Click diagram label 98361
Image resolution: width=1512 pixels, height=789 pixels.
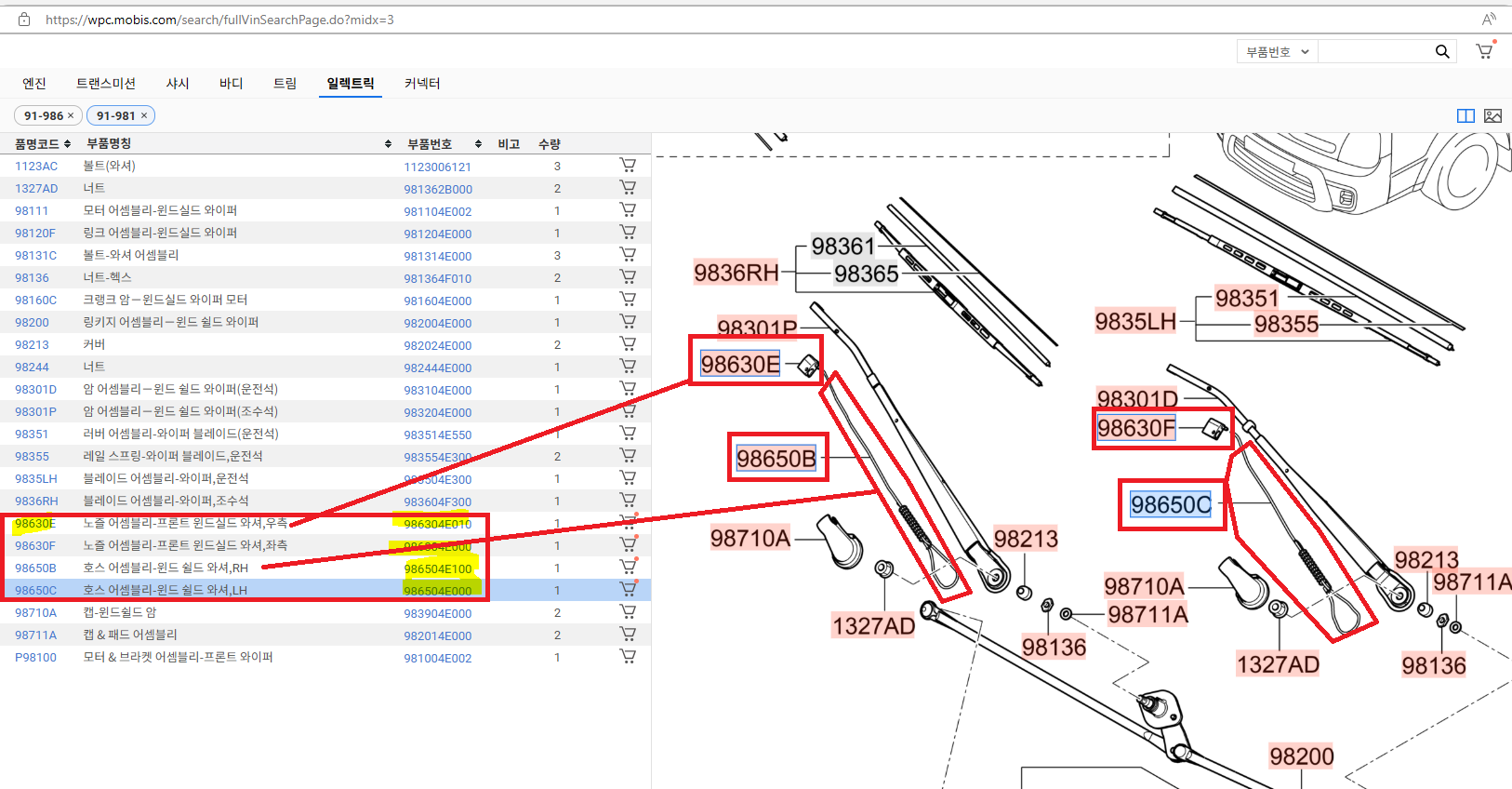point(843,246)
